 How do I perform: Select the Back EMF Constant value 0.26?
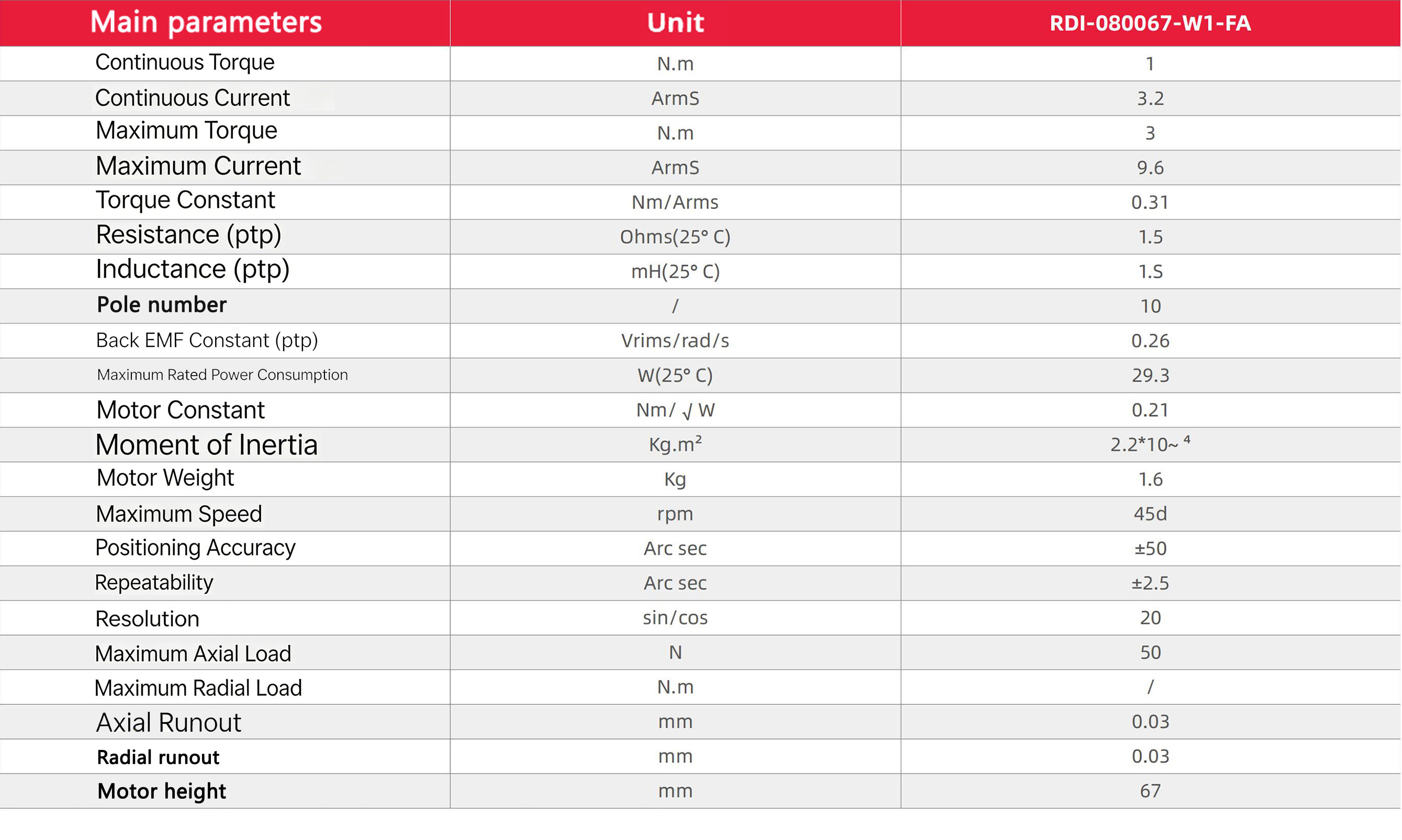point(1150,340)
